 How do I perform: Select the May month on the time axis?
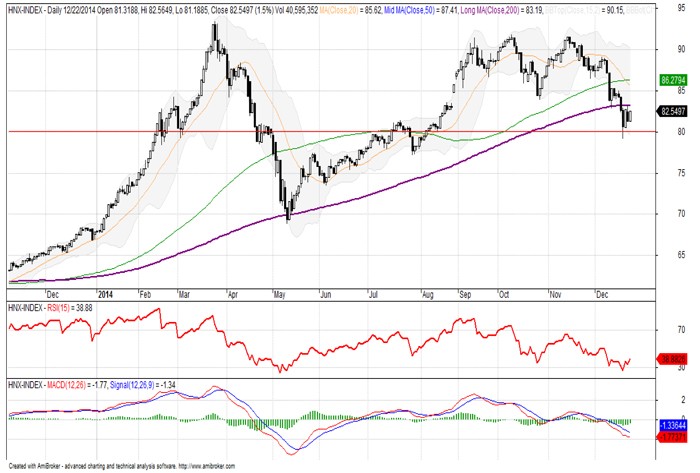pos(280,295)
